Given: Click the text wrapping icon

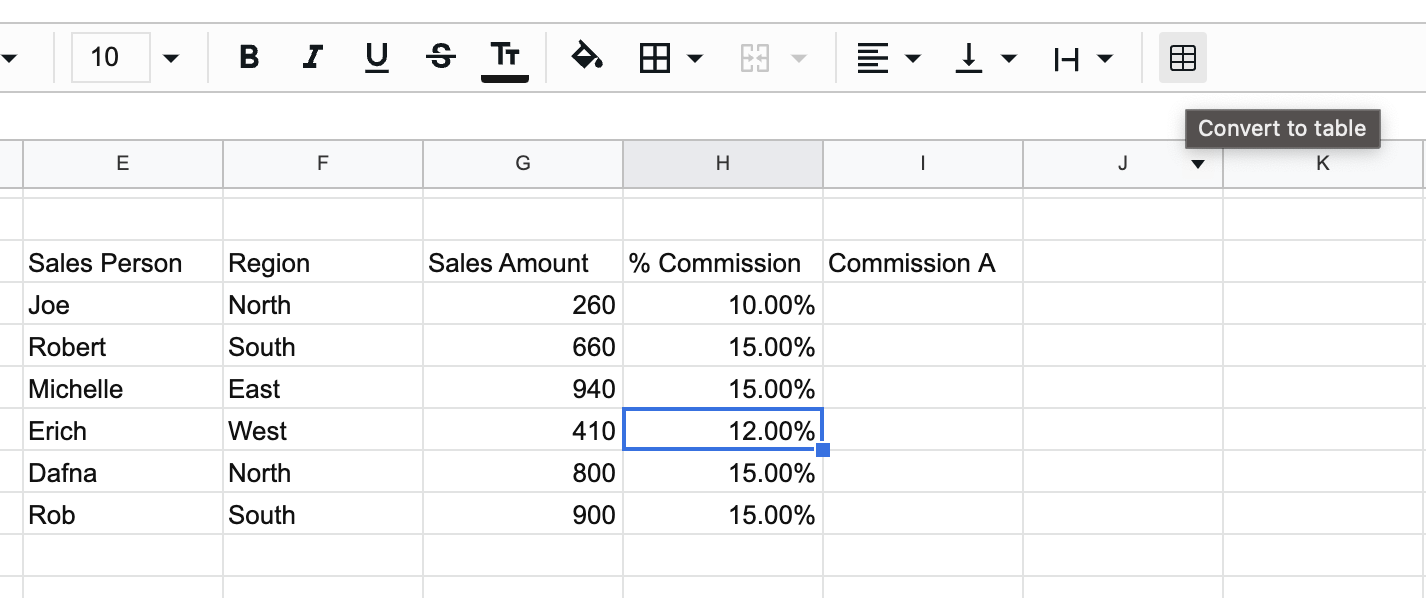Looking at the screenshot, I should (x=1066, y=59).
